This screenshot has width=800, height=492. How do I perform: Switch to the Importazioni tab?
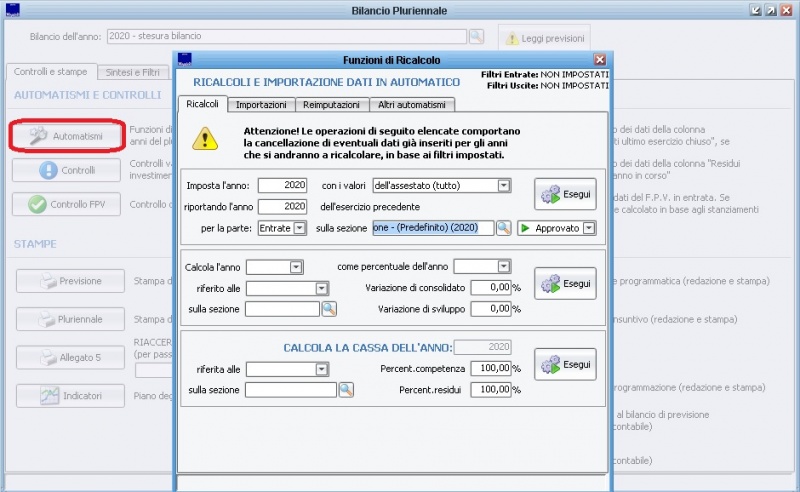[260, 104]
